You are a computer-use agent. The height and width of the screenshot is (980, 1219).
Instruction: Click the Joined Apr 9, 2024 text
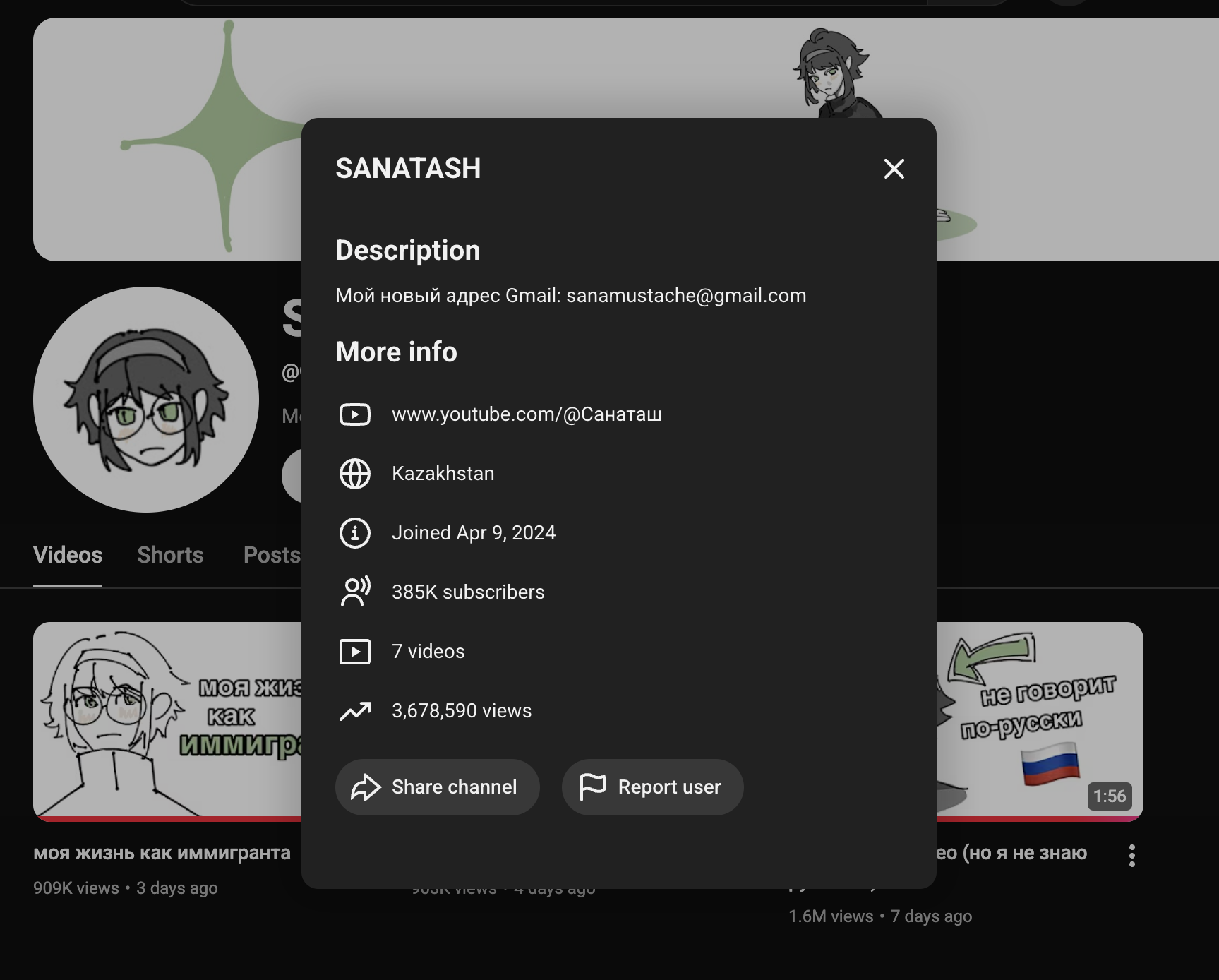click(474, 533)
